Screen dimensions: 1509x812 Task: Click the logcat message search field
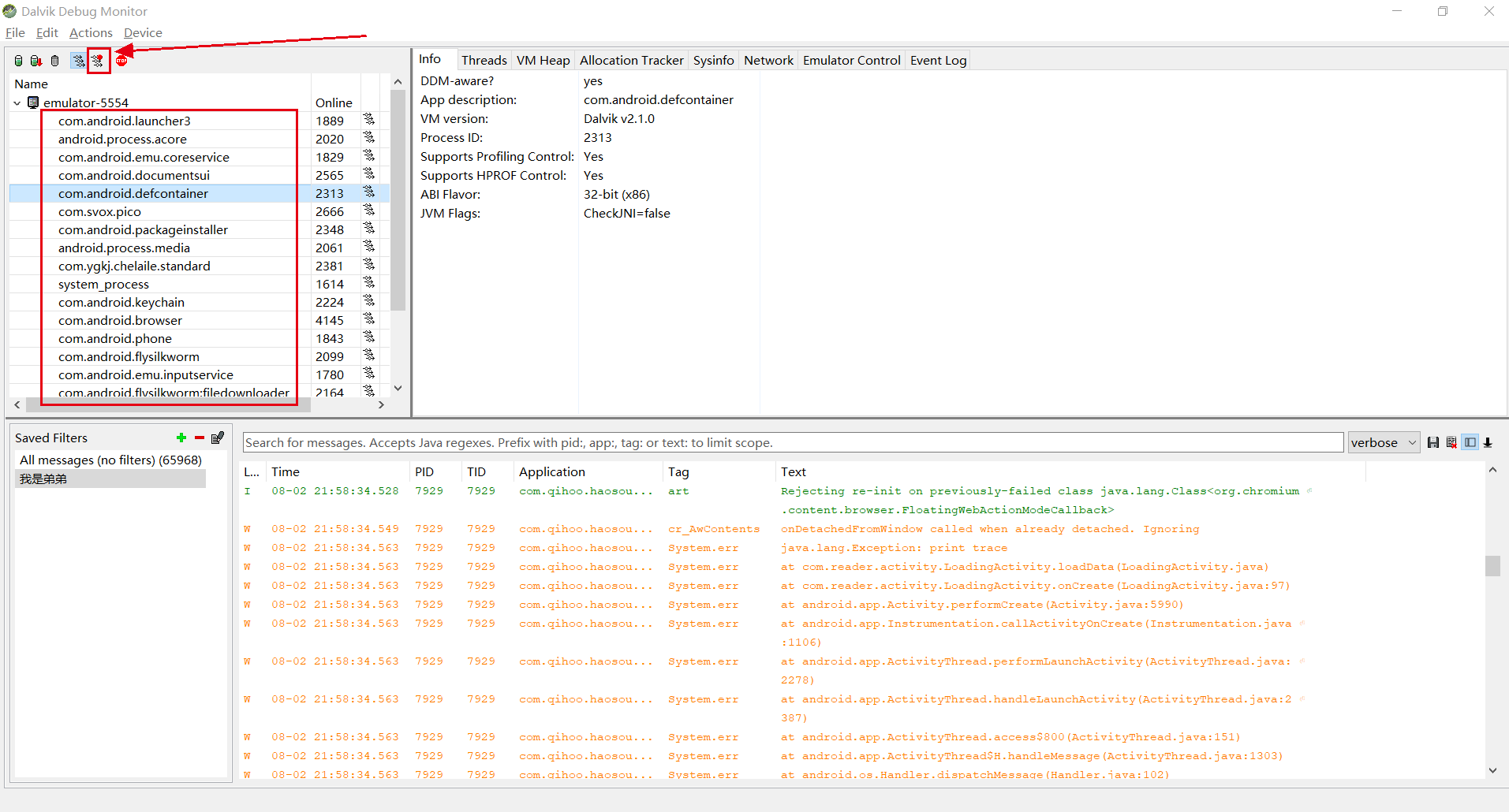[793, 442]
